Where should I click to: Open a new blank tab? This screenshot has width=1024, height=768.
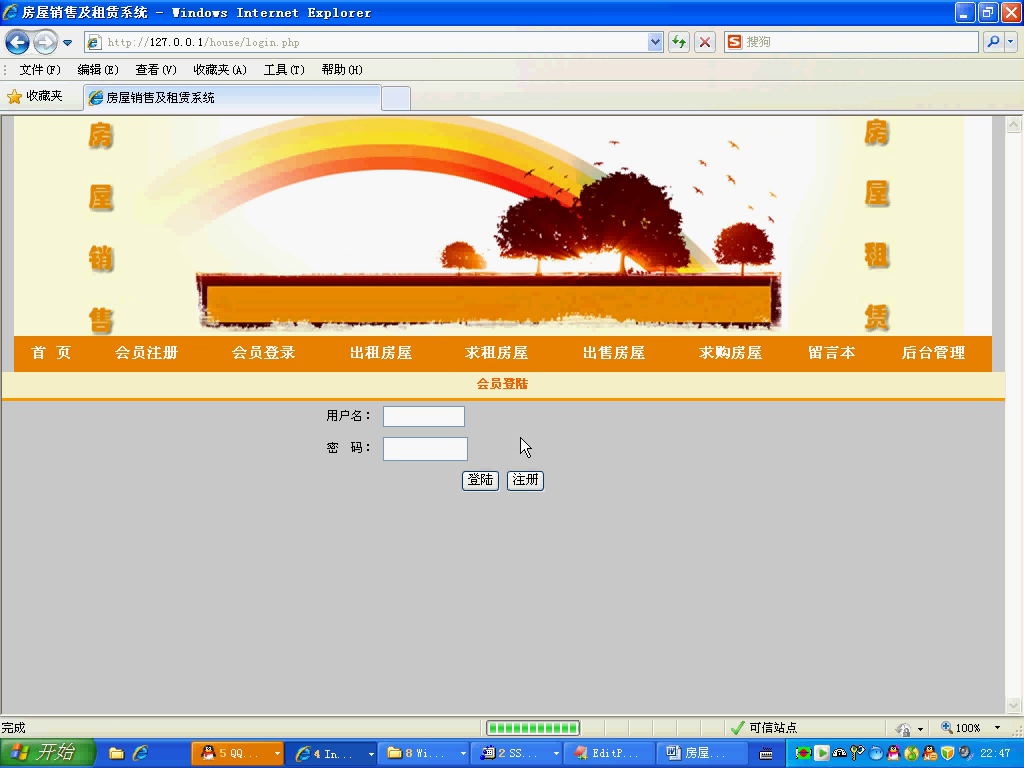click(x=396, y=99)
